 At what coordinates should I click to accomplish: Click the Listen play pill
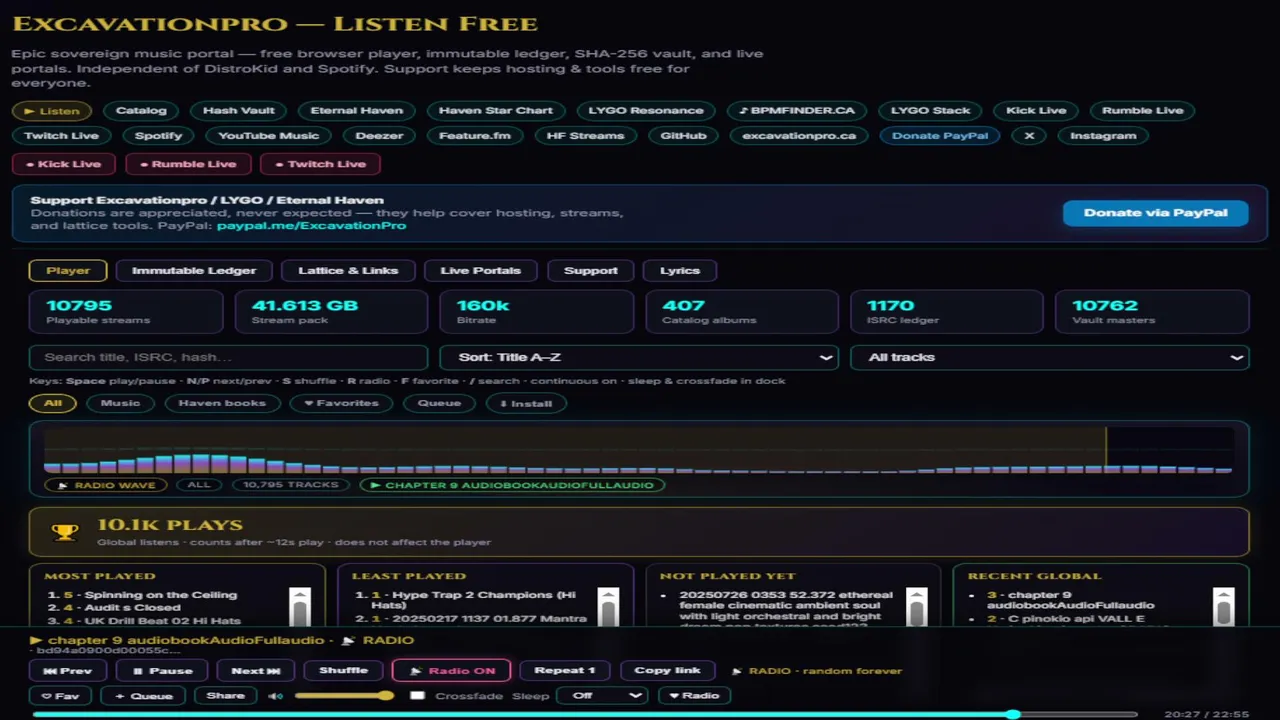(x=52, y=111)
